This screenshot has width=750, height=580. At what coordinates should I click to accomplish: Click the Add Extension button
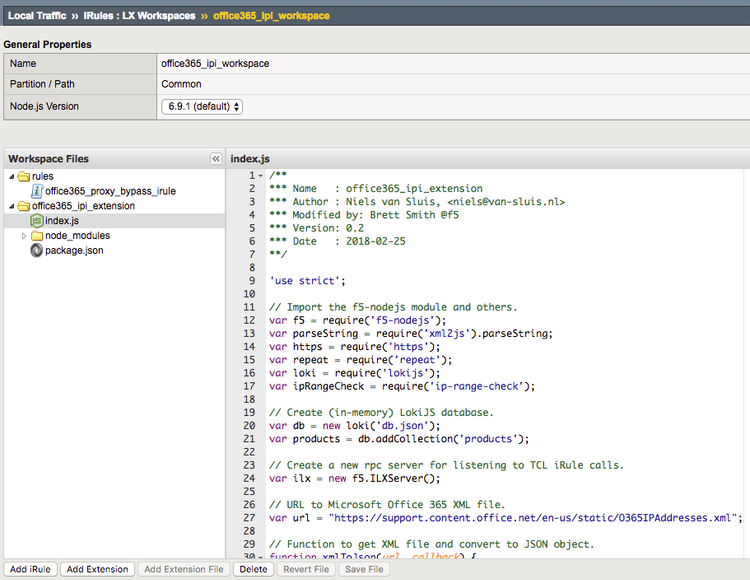click(96, 569)
